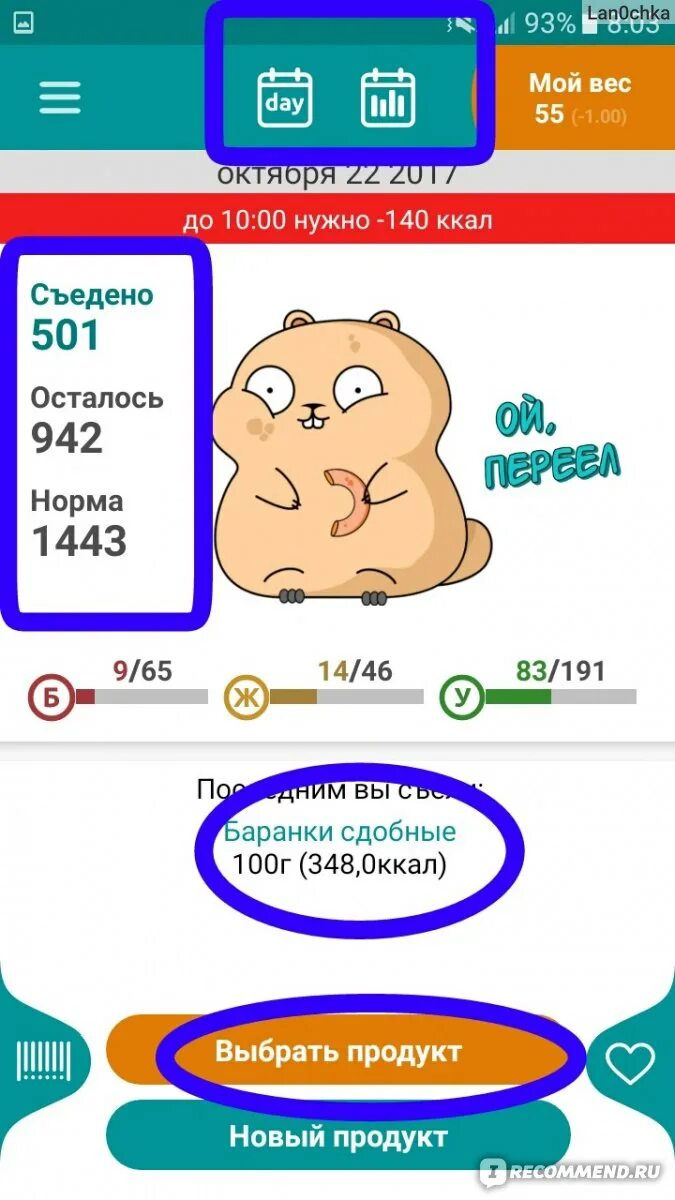Screen dimensions: 675x1200
Task: Open the day calendar view icon
Action: 285,98
